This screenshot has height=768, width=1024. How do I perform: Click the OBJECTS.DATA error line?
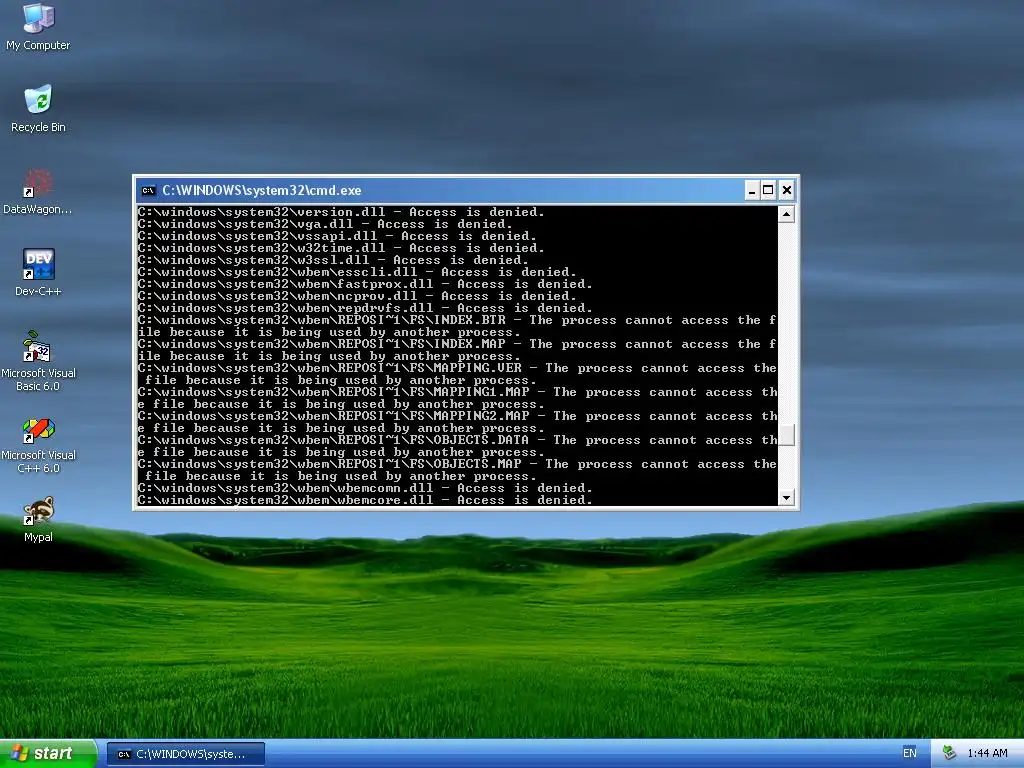[457, 446]
